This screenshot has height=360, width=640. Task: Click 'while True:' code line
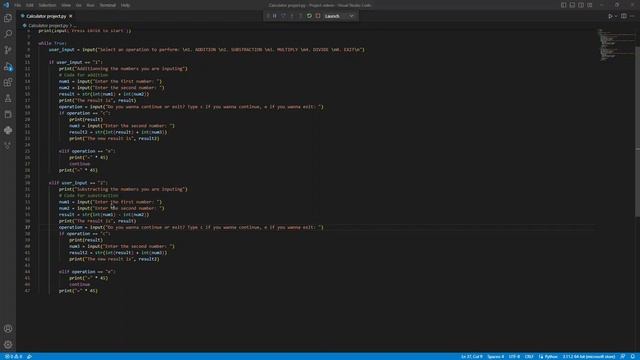pos(52,43)
